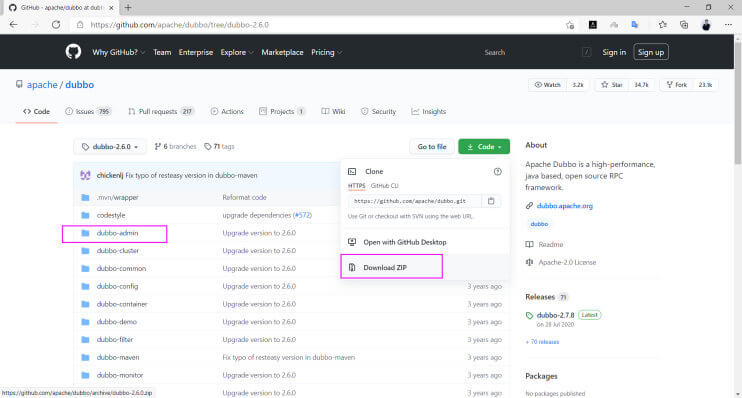Watch the repository
The image size is (742, 398).
pos(548,85)
